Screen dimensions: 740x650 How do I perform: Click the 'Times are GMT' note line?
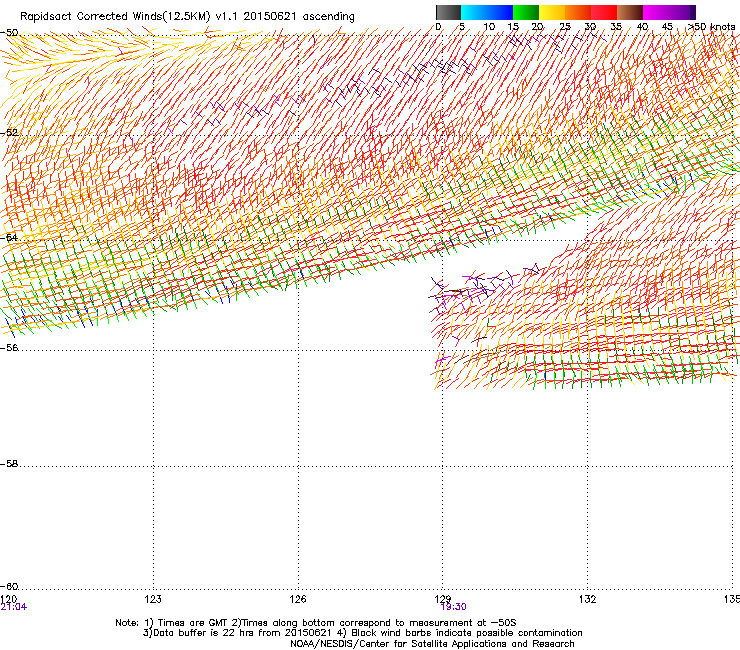coord(316,623)
